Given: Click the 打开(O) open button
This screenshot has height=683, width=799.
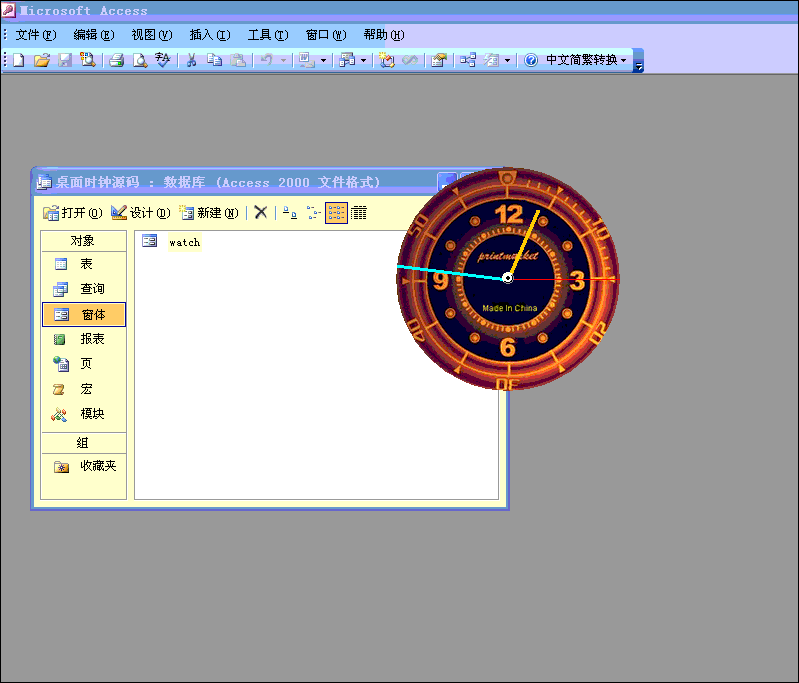Looking at the screenshot, I should pyautogui.click(x=73, y=213).
